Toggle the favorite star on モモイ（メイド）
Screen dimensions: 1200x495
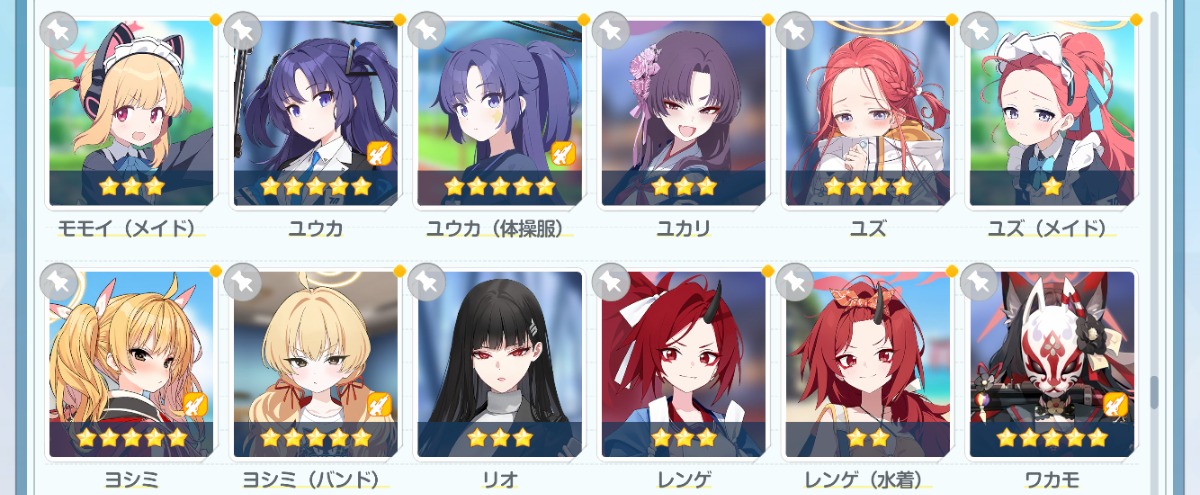tap(59, 30)
